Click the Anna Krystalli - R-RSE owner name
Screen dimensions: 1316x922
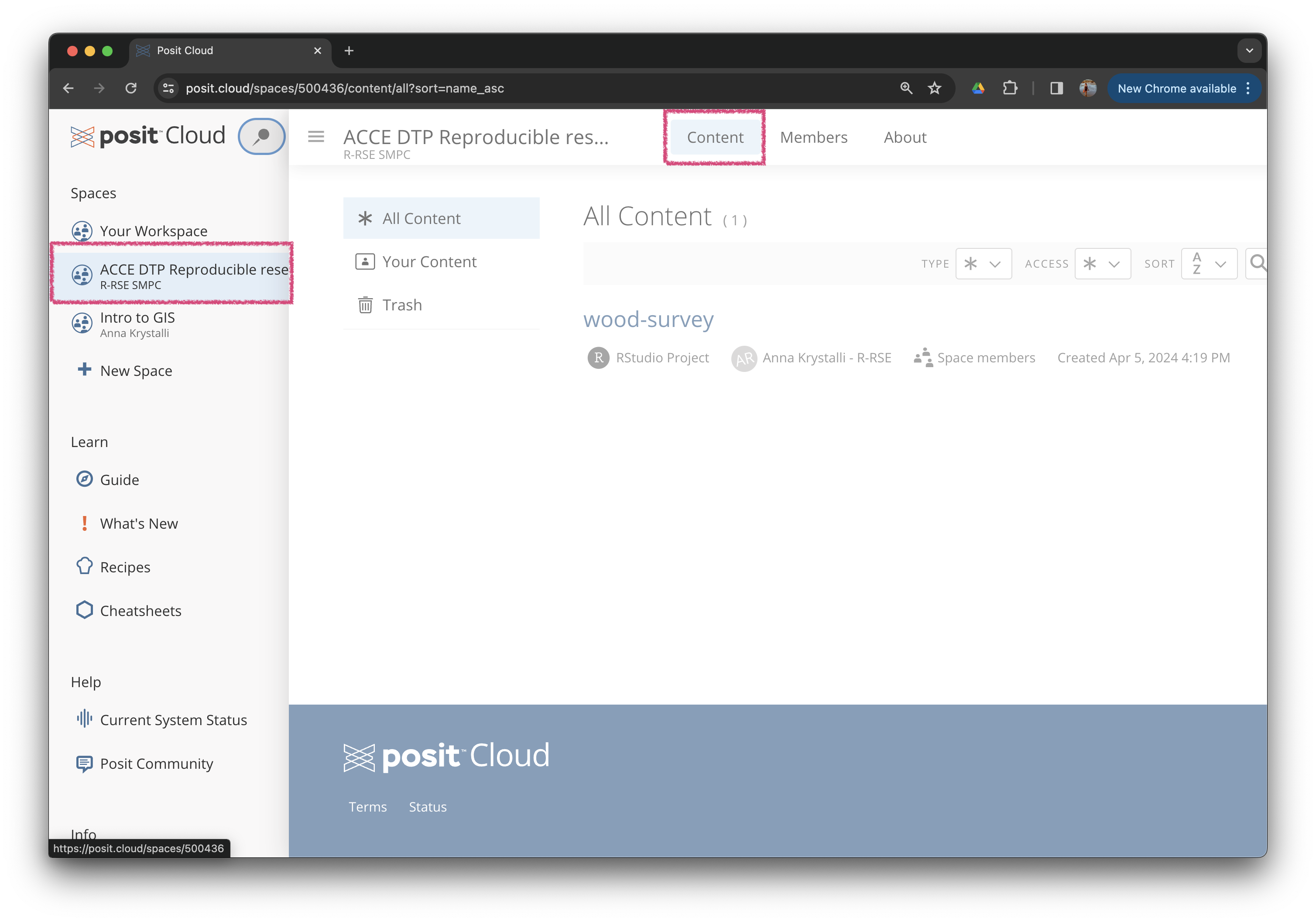(x=826, y=358)
